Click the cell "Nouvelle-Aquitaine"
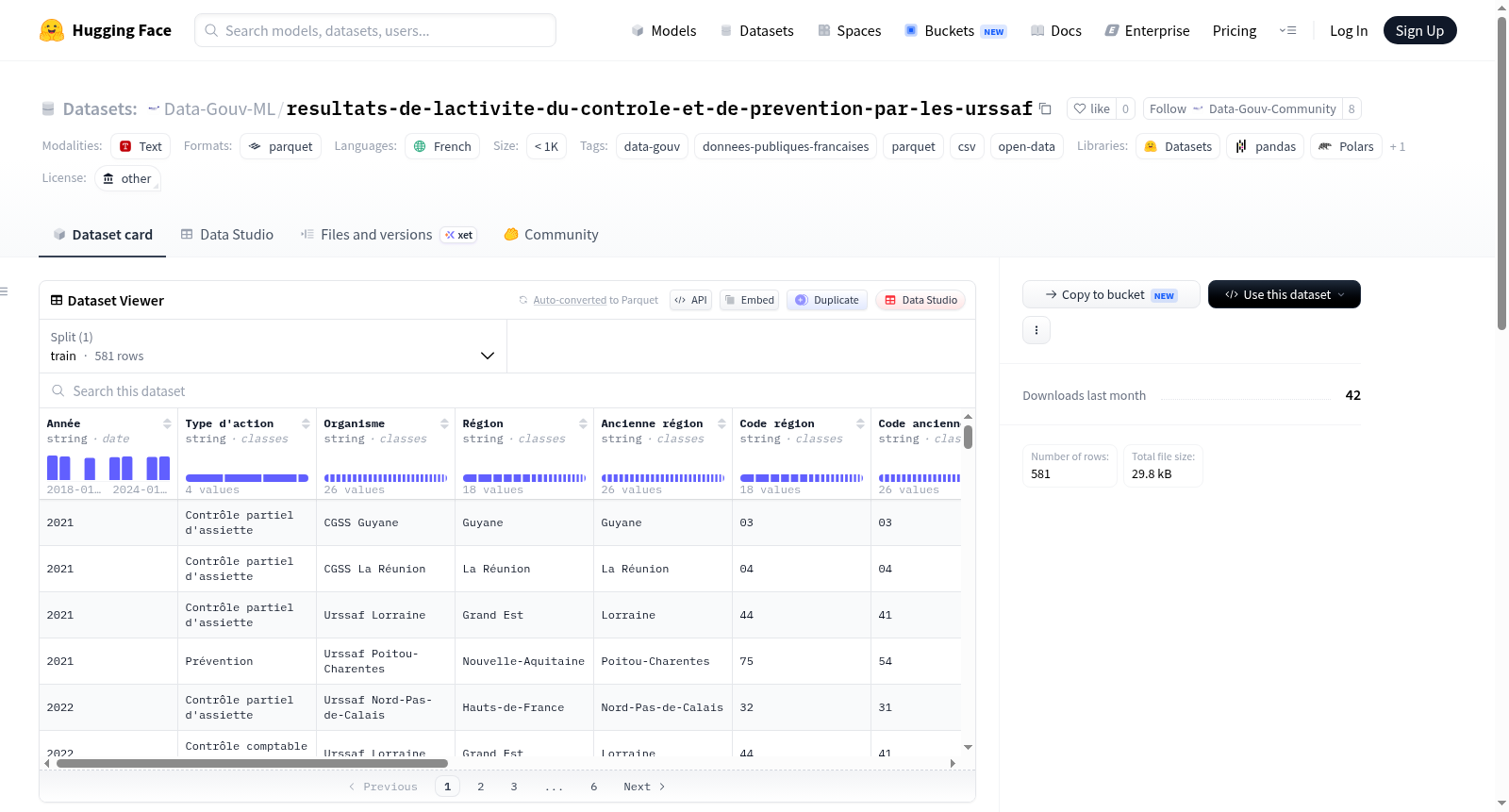Viewport: 1509px width, 812px height. (524, 661)
